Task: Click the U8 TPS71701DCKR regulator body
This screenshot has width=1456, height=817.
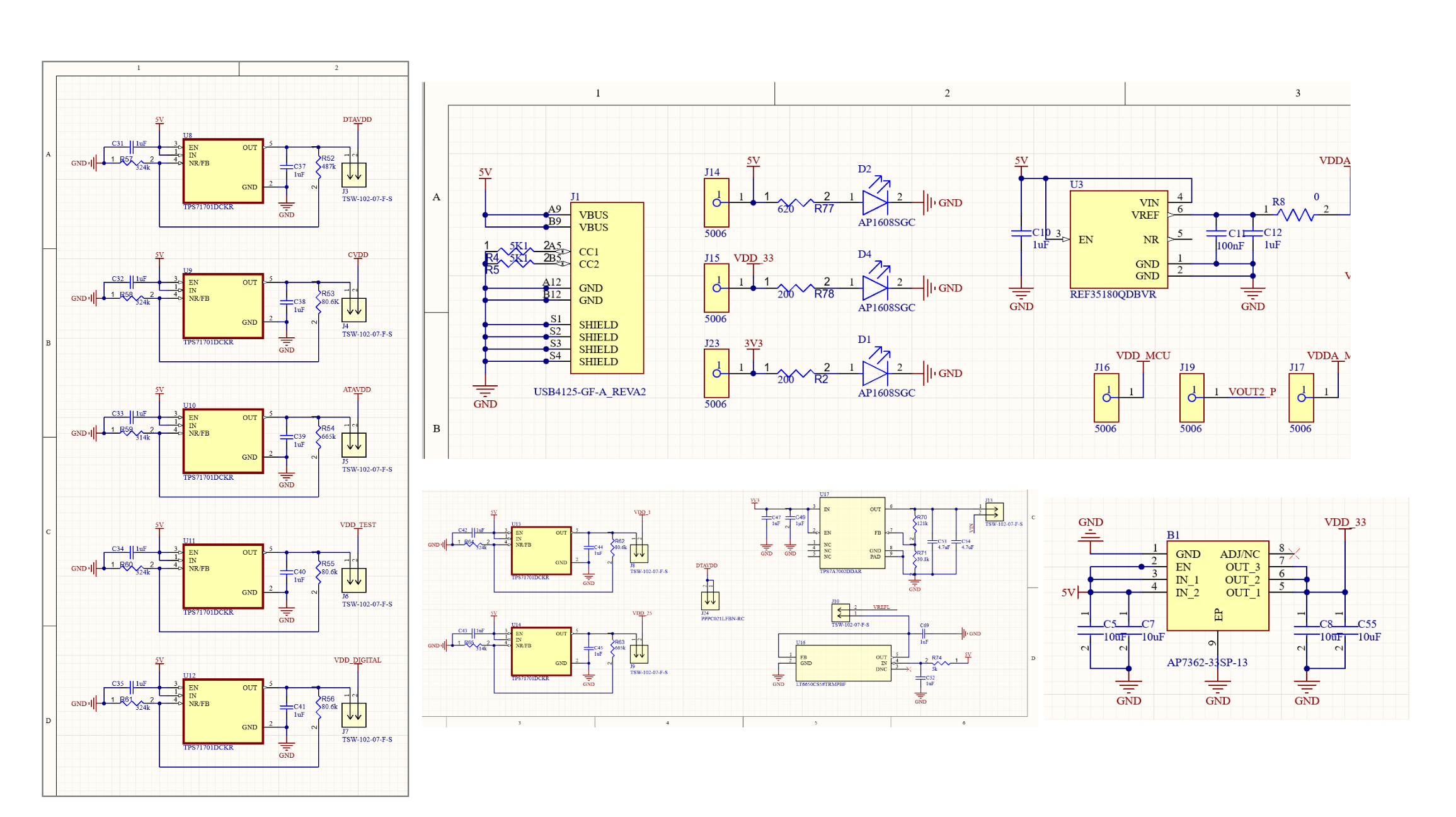Action: point(223,171)
